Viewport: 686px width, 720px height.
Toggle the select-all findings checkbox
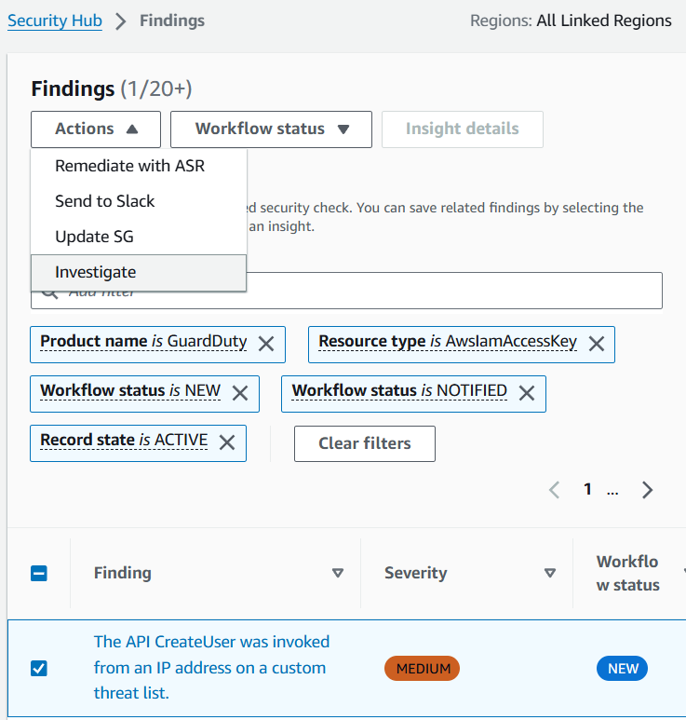click(x=39, y=573)
